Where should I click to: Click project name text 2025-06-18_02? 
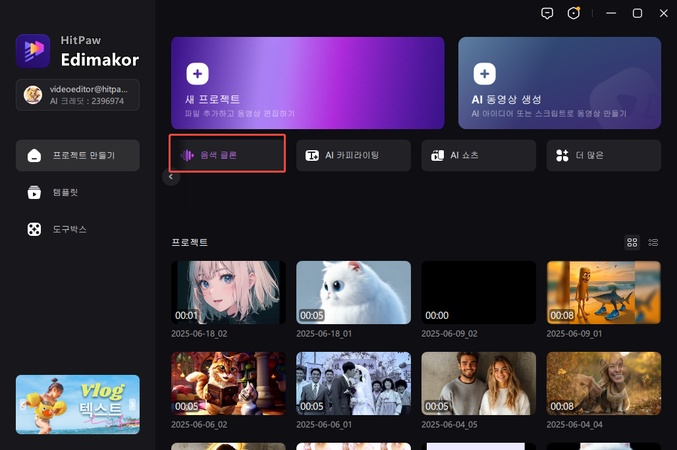199,334
